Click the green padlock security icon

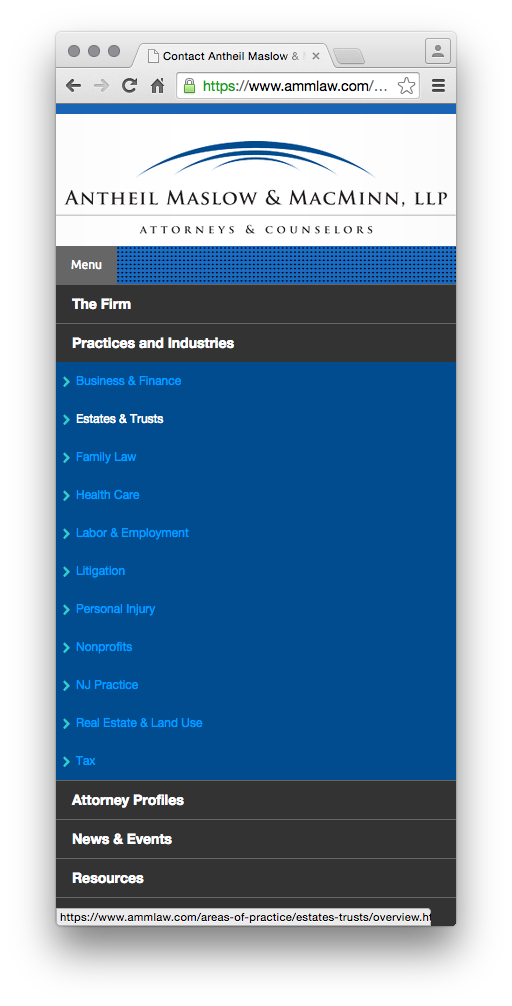coord(189,86)
